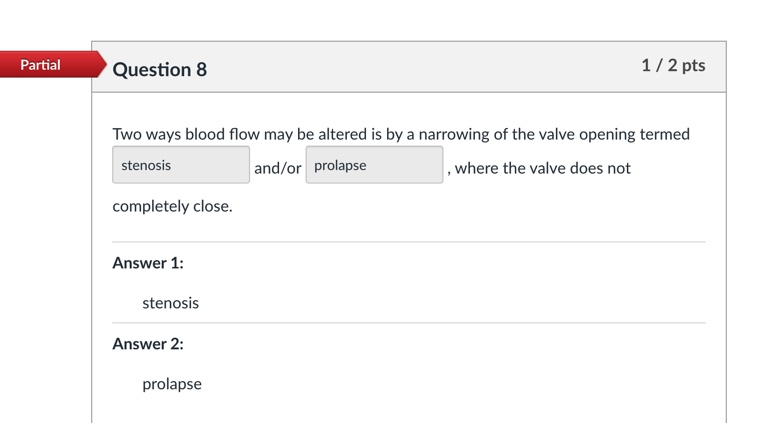Click the Answer 1: label
The height and width of the screenshot is (423, 772).
(x=148, y=263)
